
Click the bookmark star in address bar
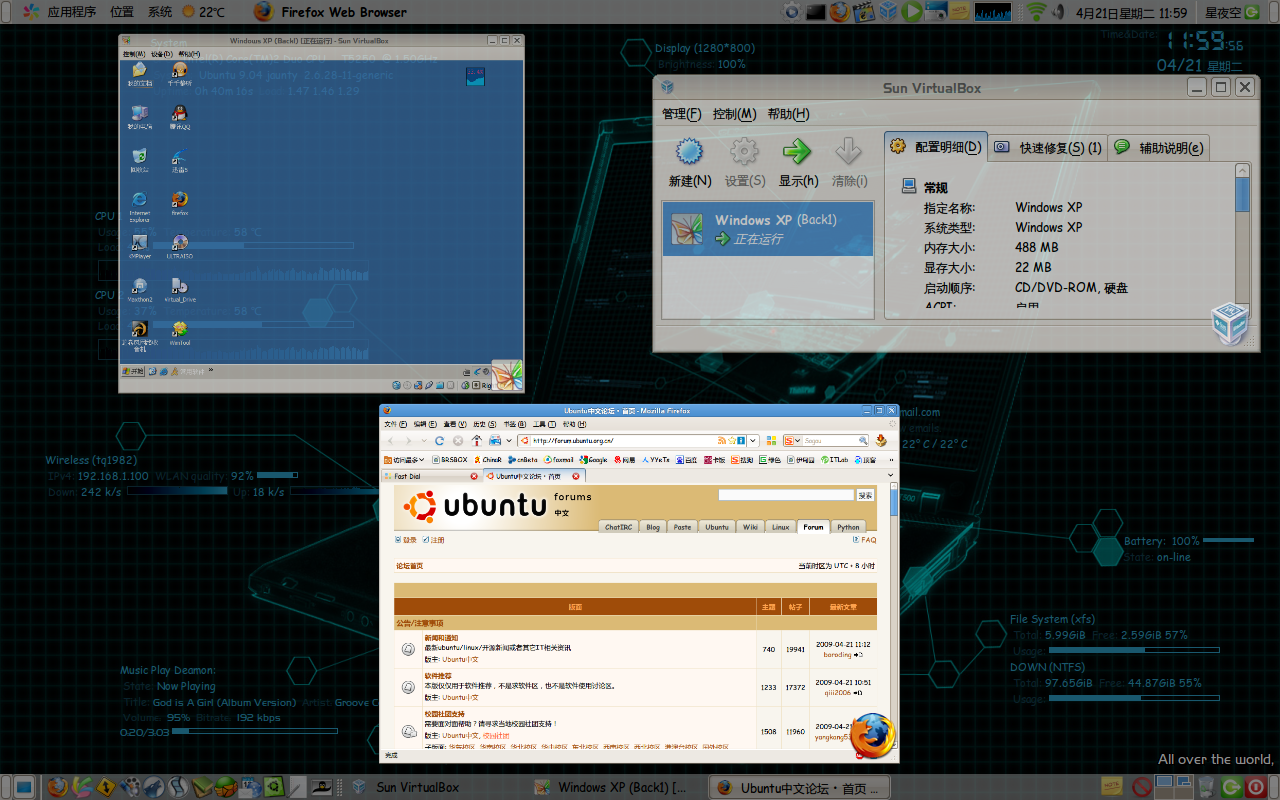[732, 441]
